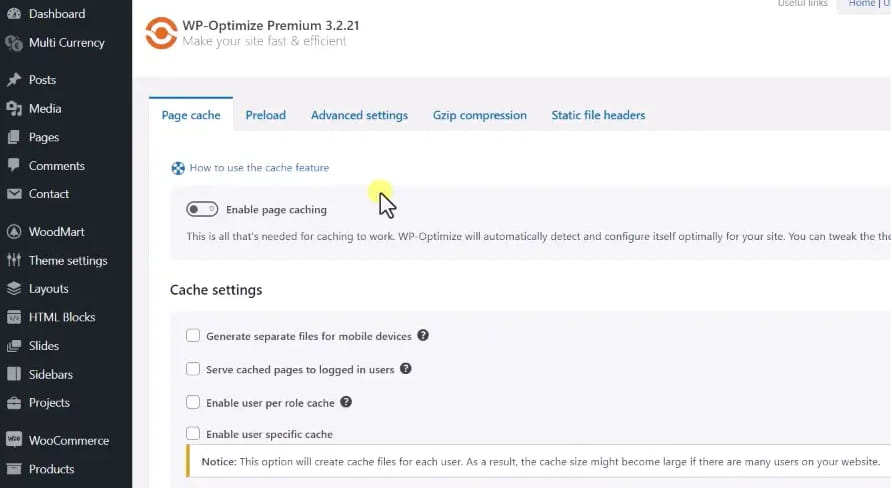This screenshot has width=892, height=488.
Task: Toggle the Enable page caching switch
Action: (x=202, y=209)
